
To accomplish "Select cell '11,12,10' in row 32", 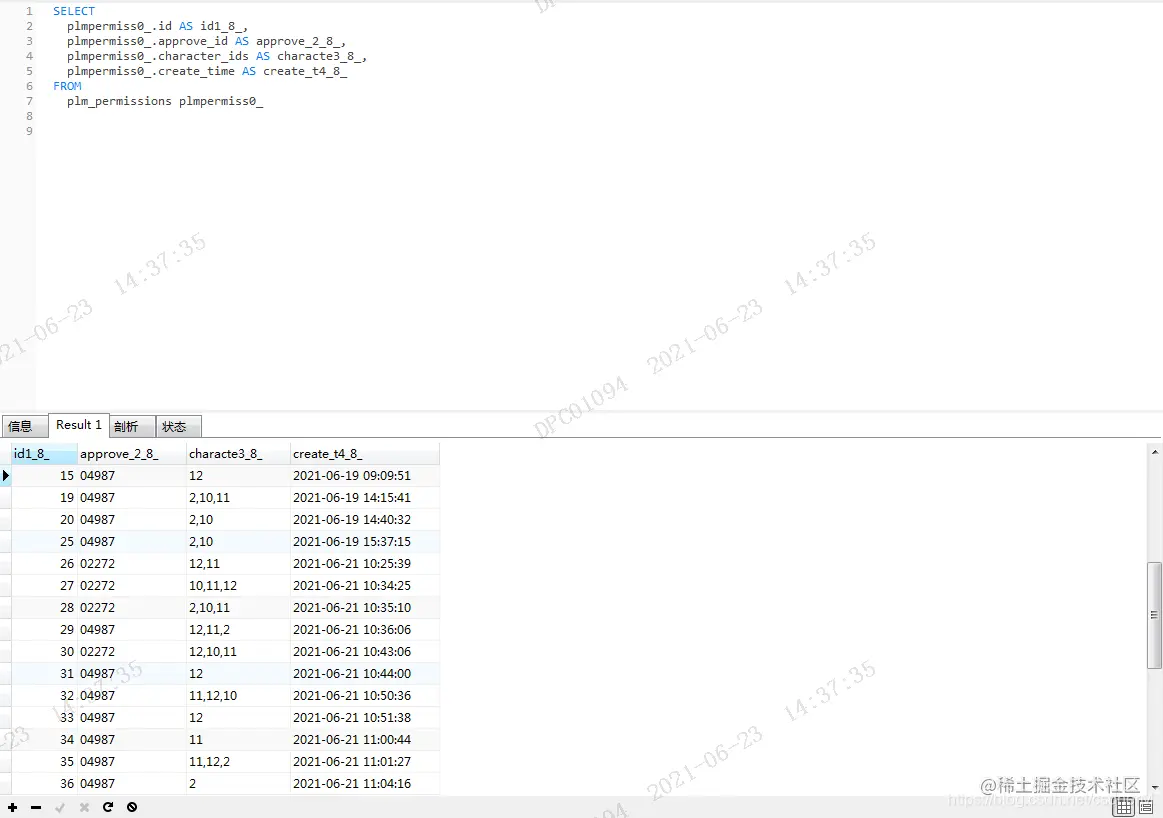I will point(238,696).
